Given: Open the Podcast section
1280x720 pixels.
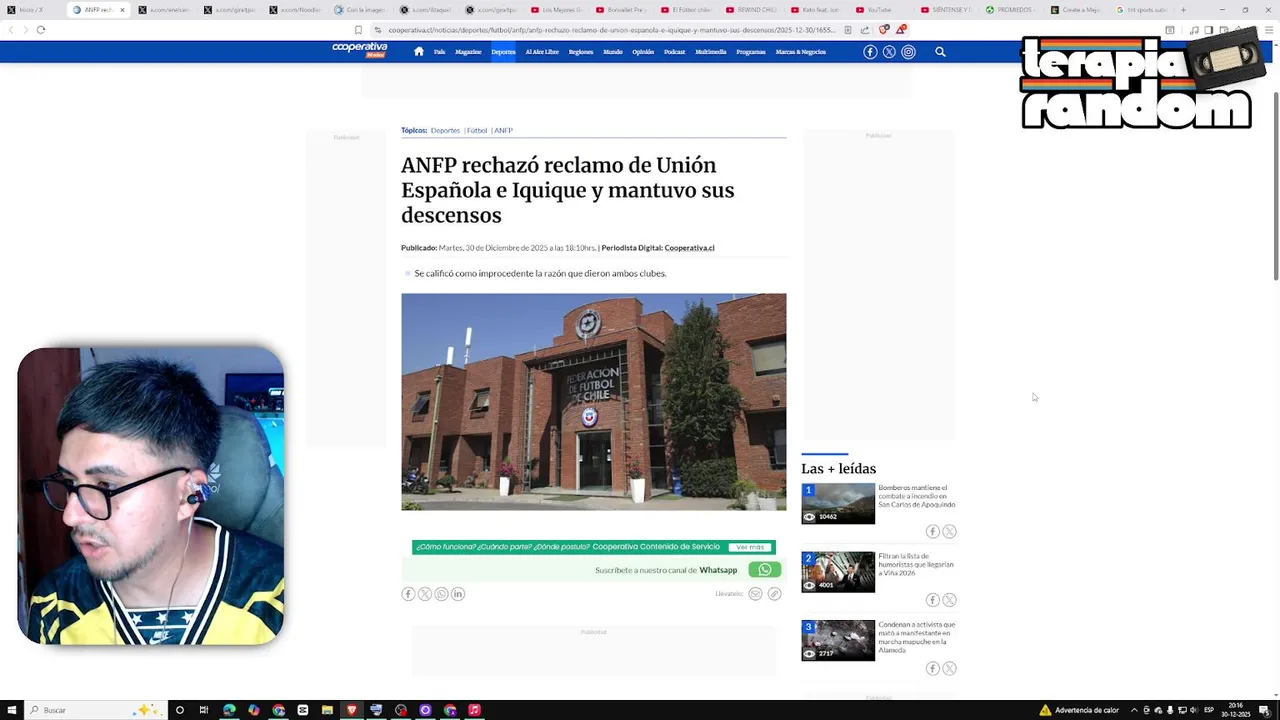Looking at the screenshot, I should [x=675, y=52].
